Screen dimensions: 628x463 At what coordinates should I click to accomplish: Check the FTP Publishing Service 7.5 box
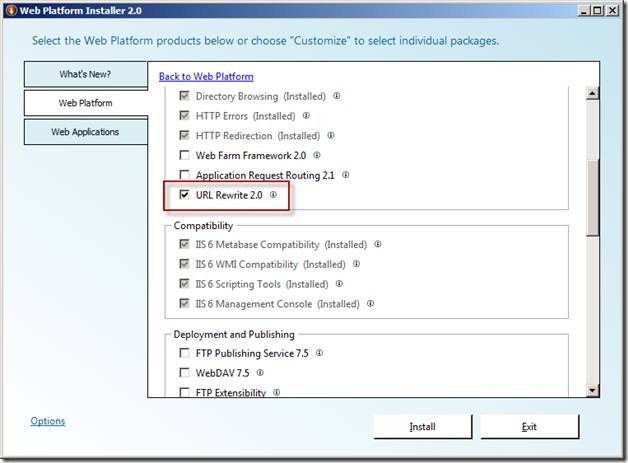[184, 353]
